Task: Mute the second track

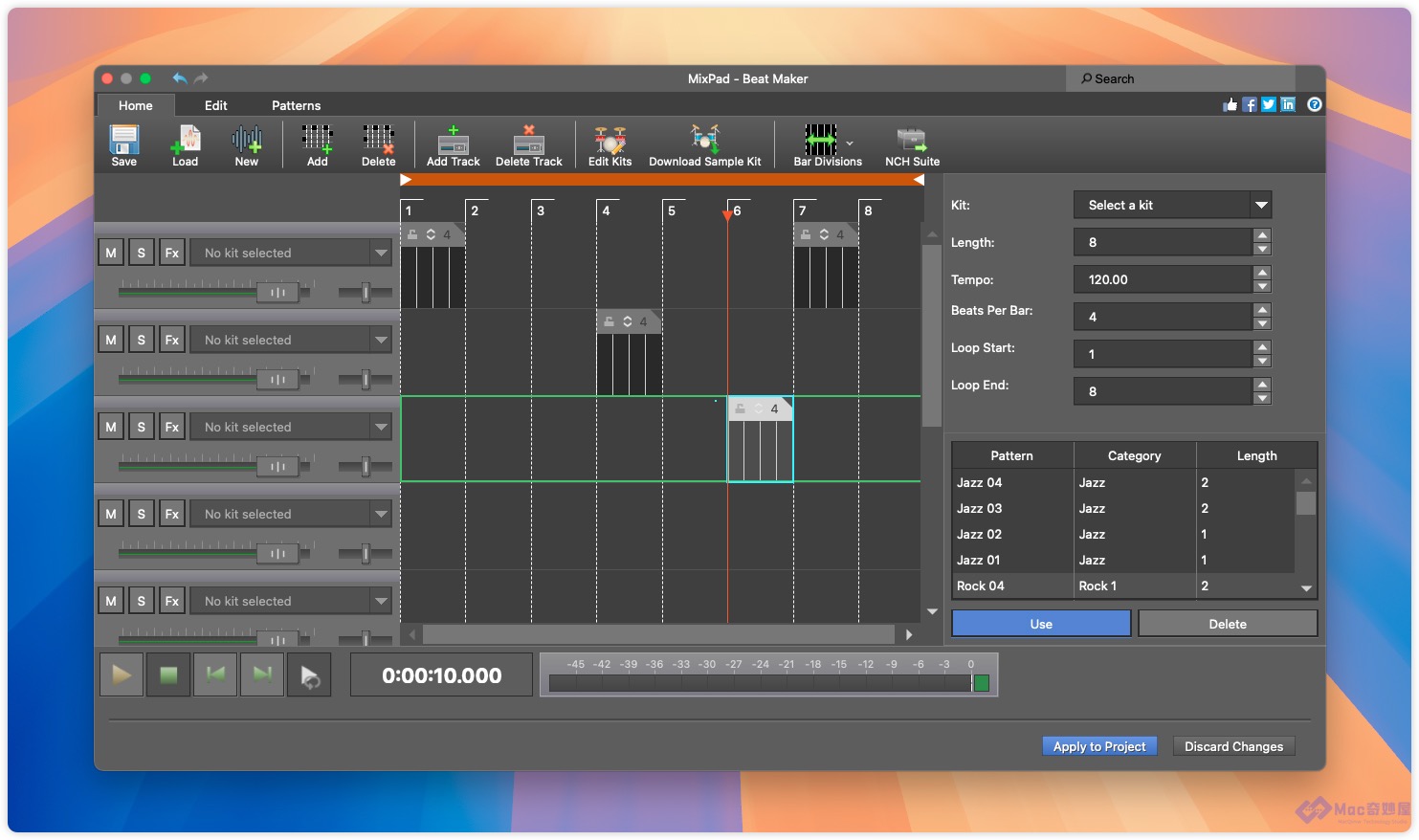Action: [111, 340]
